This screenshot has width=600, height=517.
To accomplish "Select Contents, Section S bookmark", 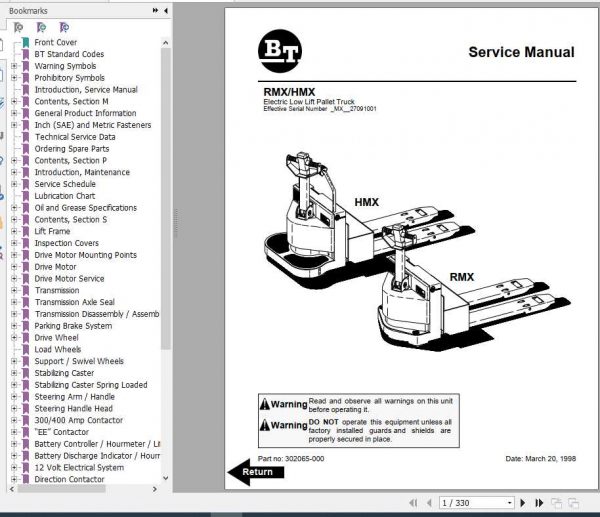I will coord(70,220).
